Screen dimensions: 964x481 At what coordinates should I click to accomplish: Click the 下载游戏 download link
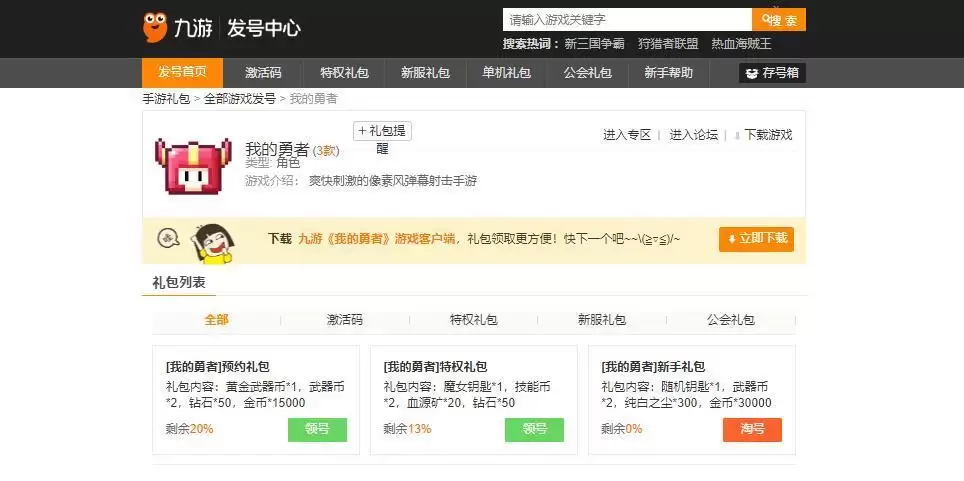[x=768, y=135]
